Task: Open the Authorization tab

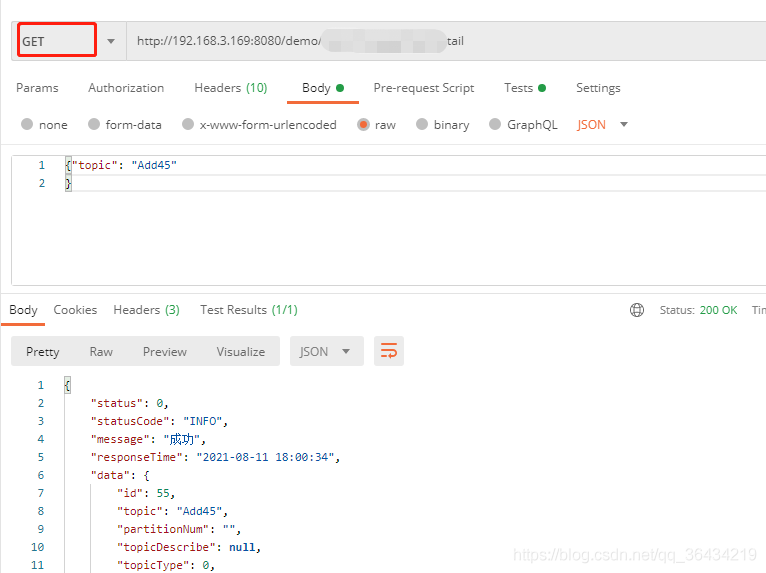Action: (x=126, y=88)
